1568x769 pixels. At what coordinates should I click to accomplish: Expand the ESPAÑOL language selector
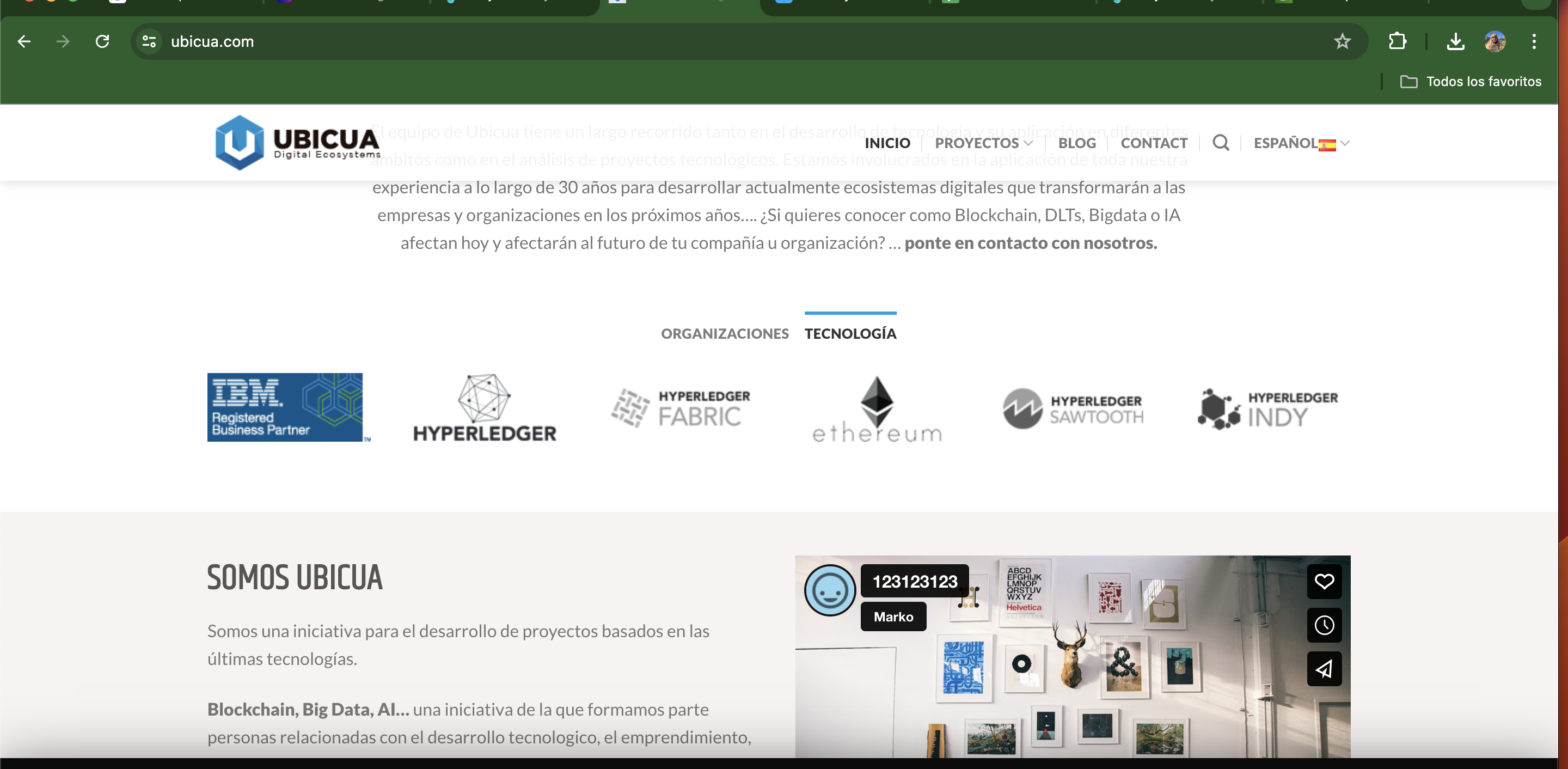1301,143
